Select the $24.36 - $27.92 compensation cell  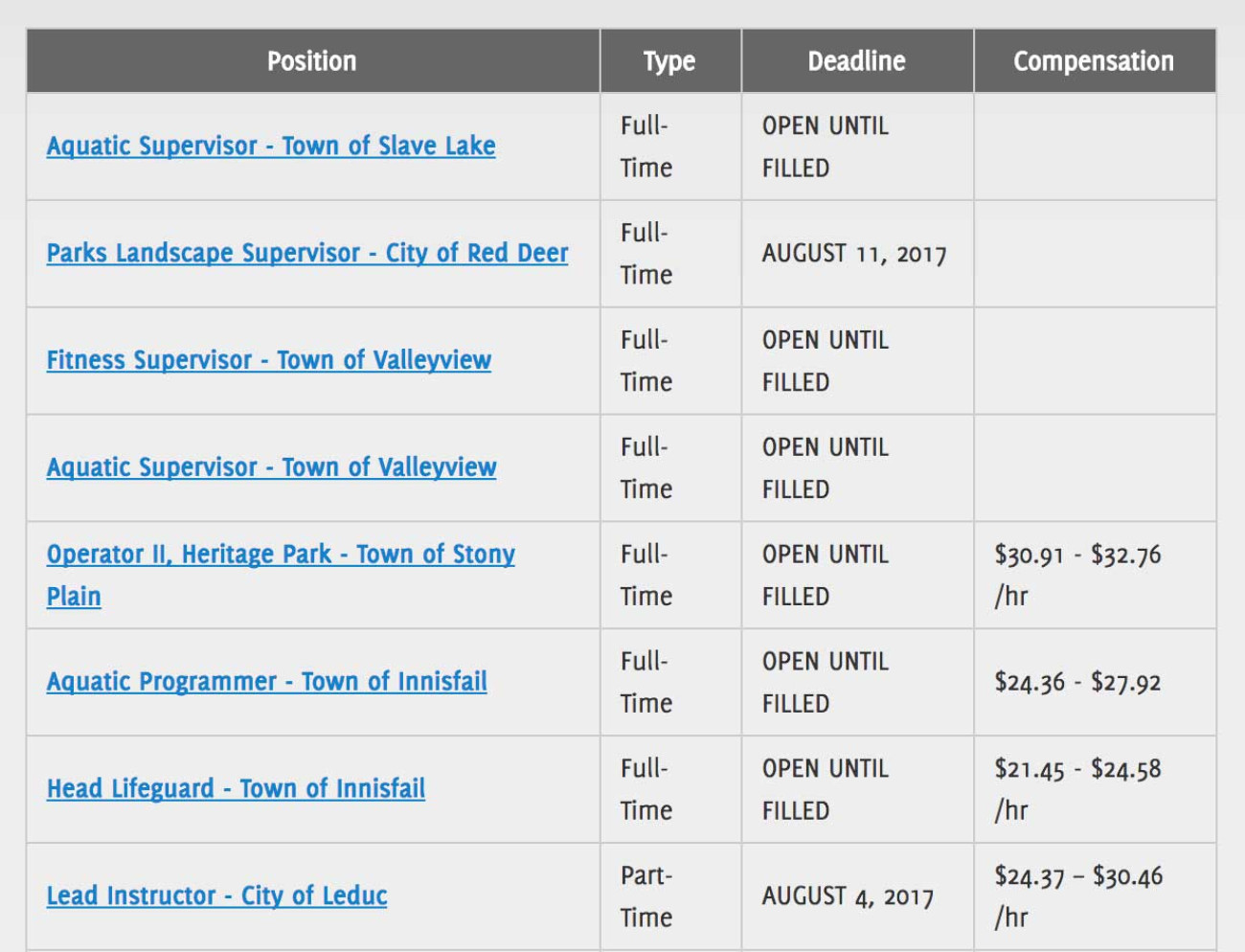(1076, 683)
